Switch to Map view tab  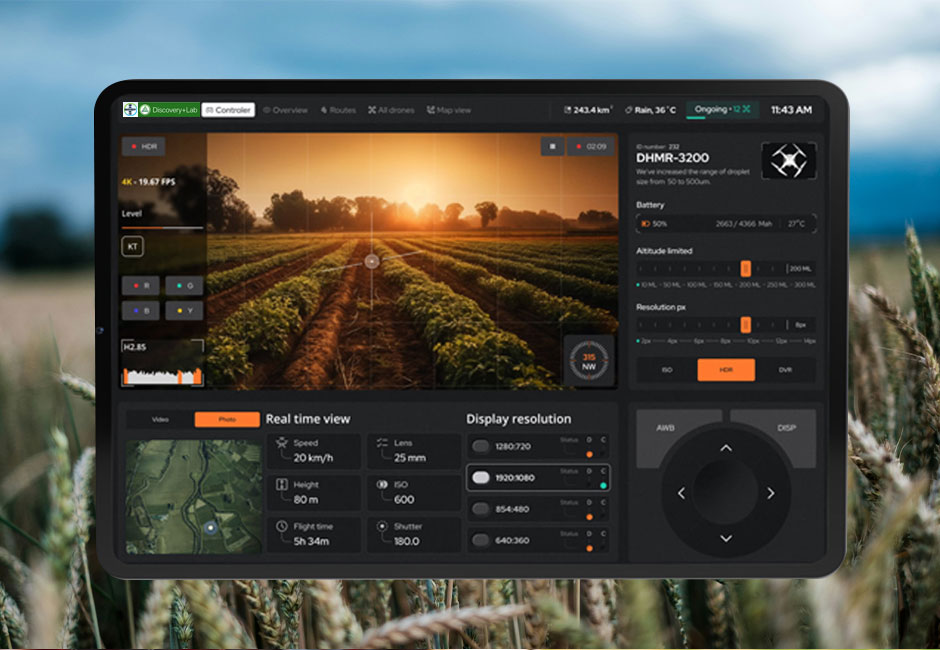point(448,110)
